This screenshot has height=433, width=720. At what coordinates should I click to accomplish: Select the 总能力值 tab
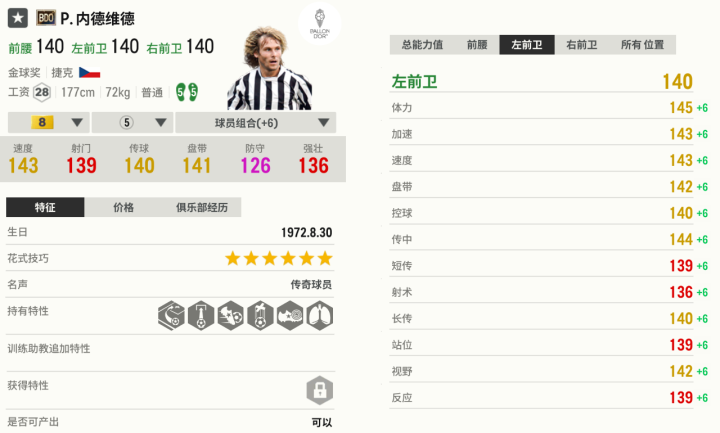(x=423, y=45)
